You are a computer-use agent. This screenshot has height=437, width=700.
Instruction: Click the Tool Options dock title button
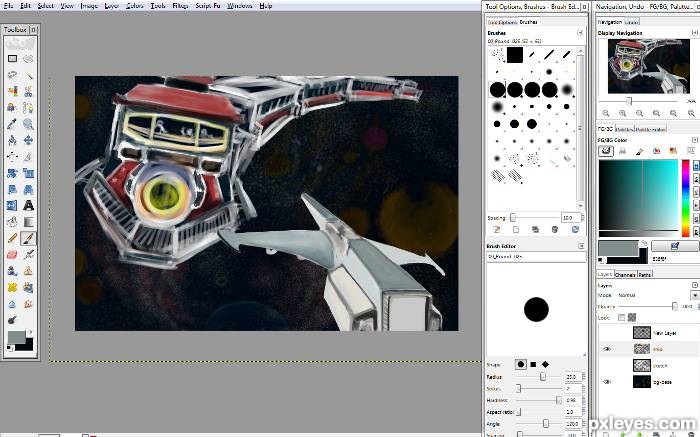click(584, 7)
